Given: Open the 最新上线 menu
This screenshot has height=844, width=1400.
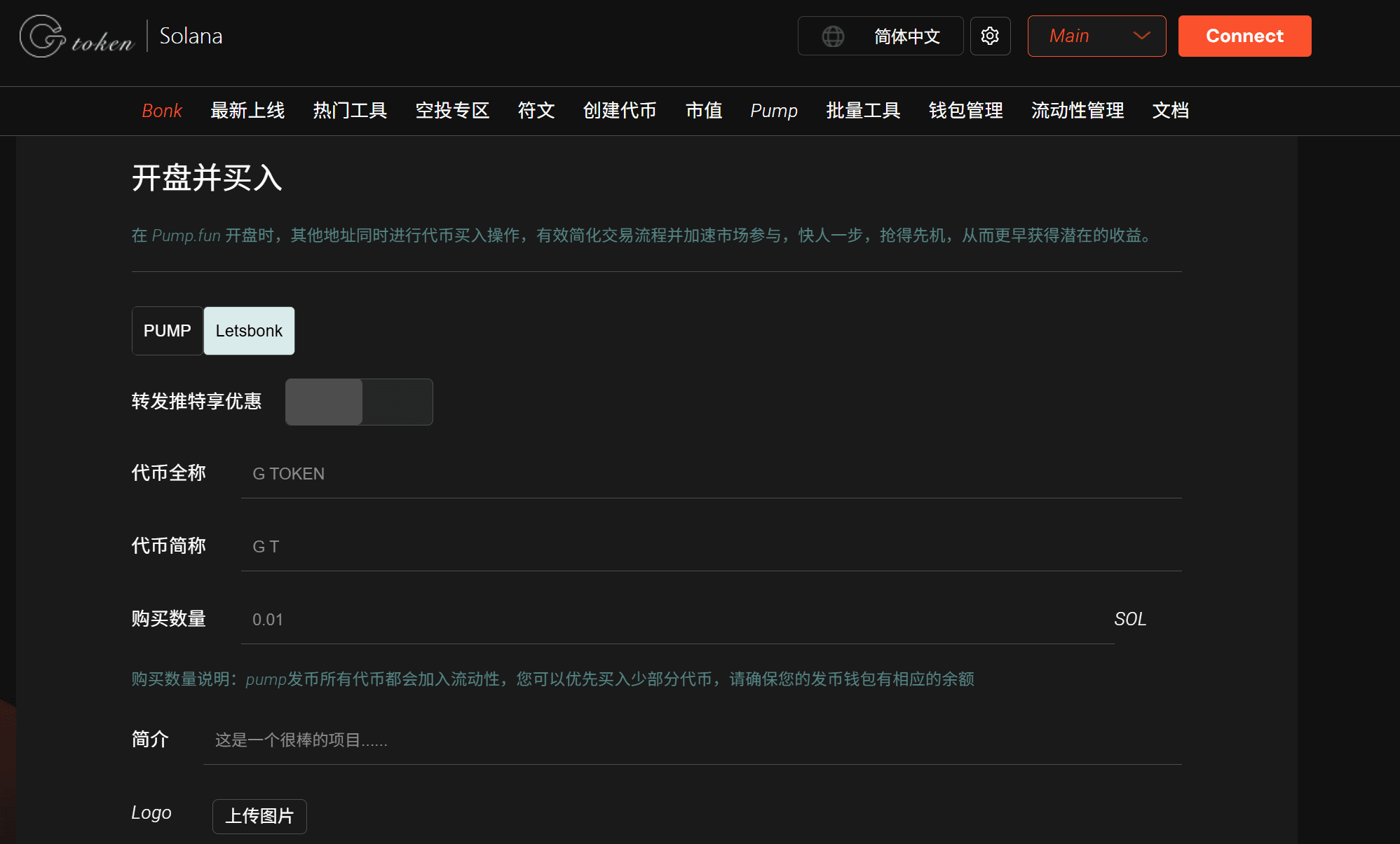Looking at the screenshot, I should point(247,111).
